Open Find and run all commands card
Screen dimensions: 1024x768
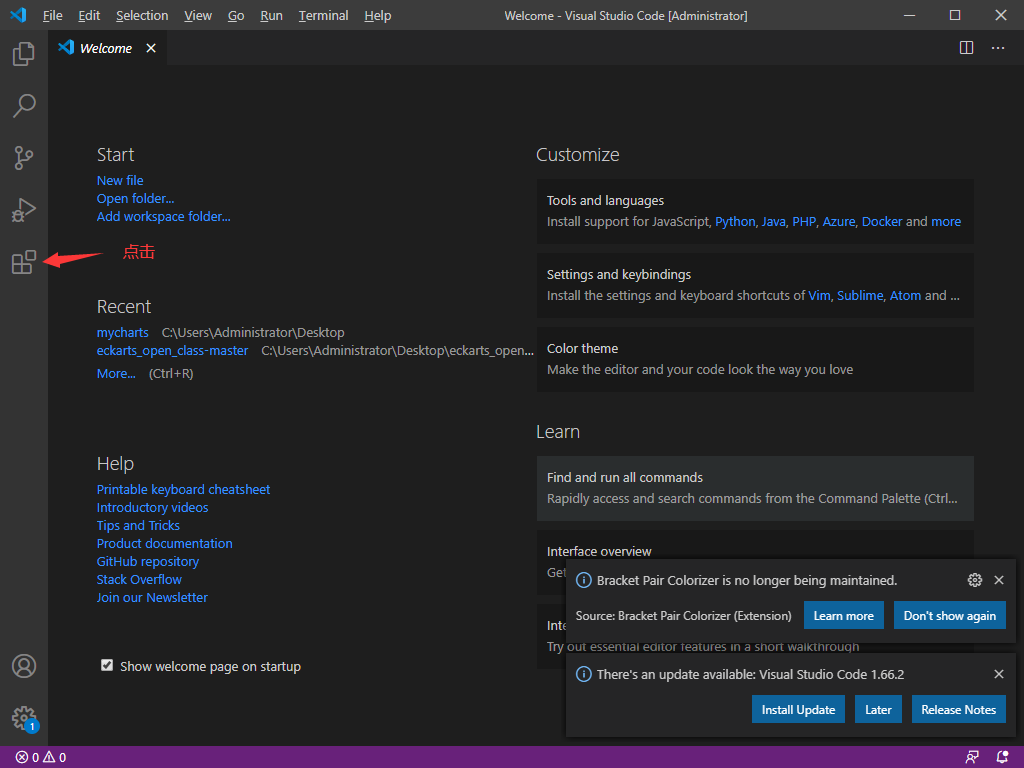click(755, 488)
